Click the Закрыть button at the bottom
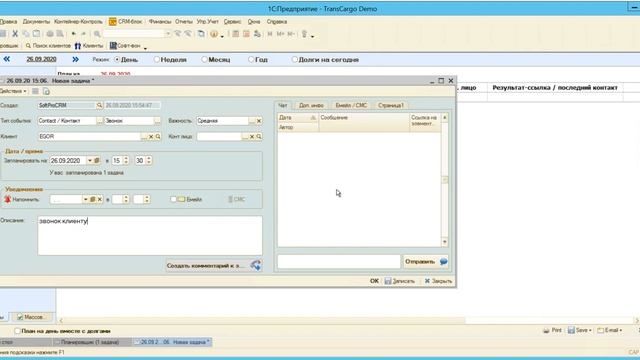The width and height of the screenshot is (640, 360). pos(438,281)
